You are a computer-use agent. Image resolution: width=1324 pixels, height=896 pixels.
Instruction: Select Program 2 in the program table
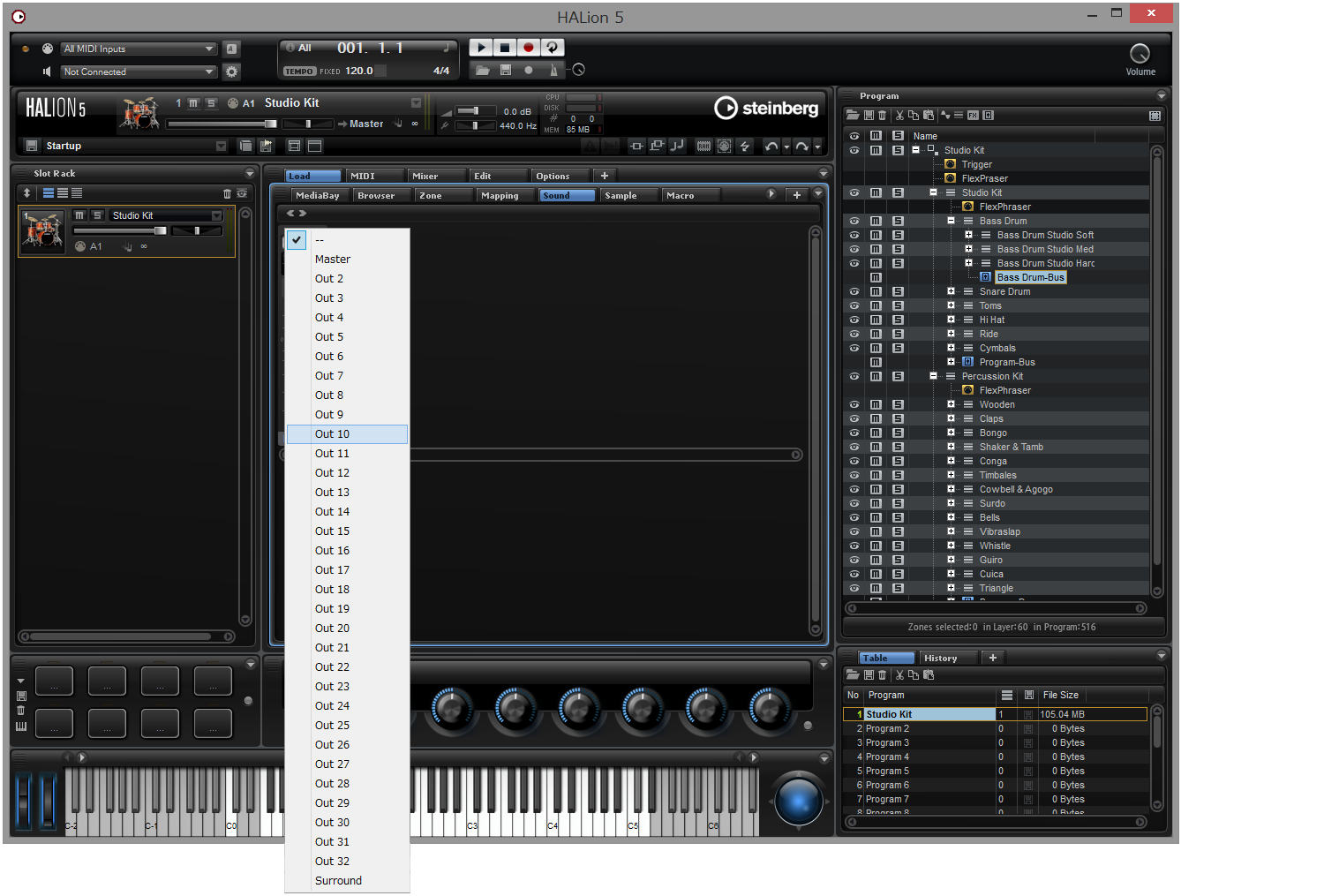887,729
